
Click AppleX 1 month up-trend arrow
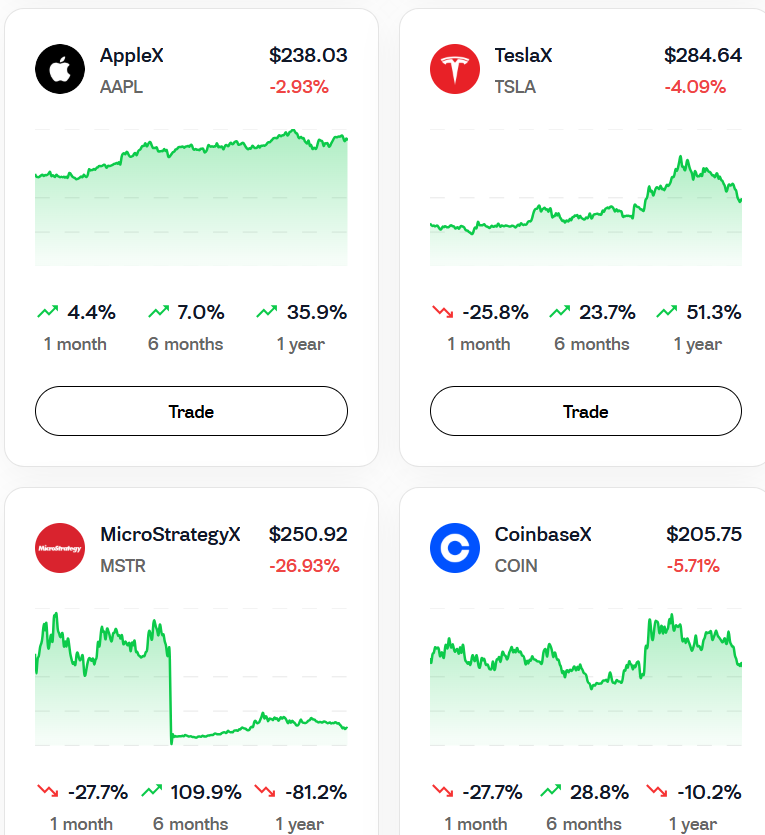pyautogui.click(x=47, y=312)
